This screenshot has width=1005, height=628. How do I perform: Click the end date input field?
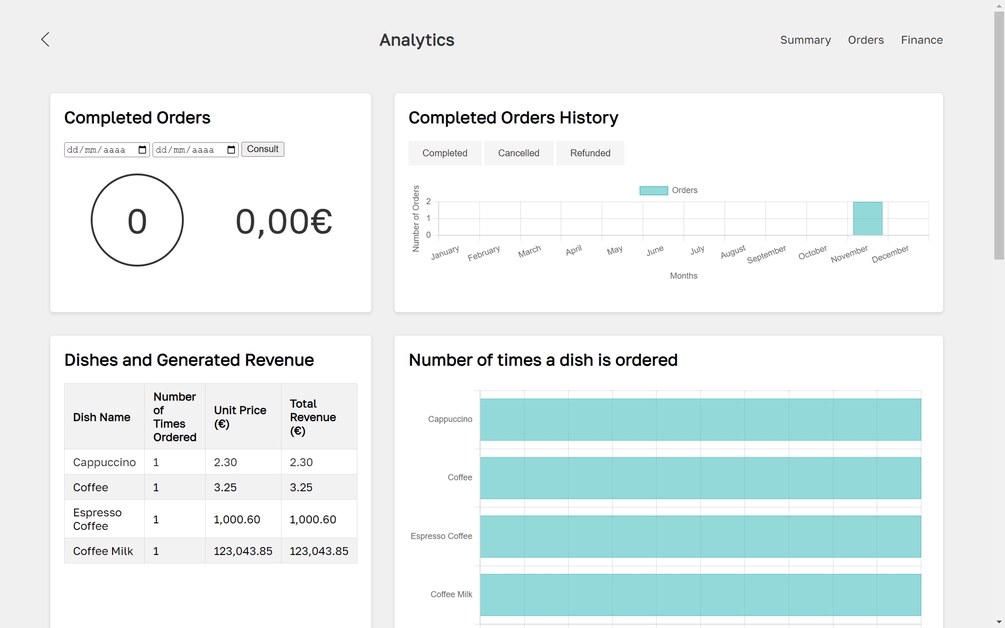point(195,150)
